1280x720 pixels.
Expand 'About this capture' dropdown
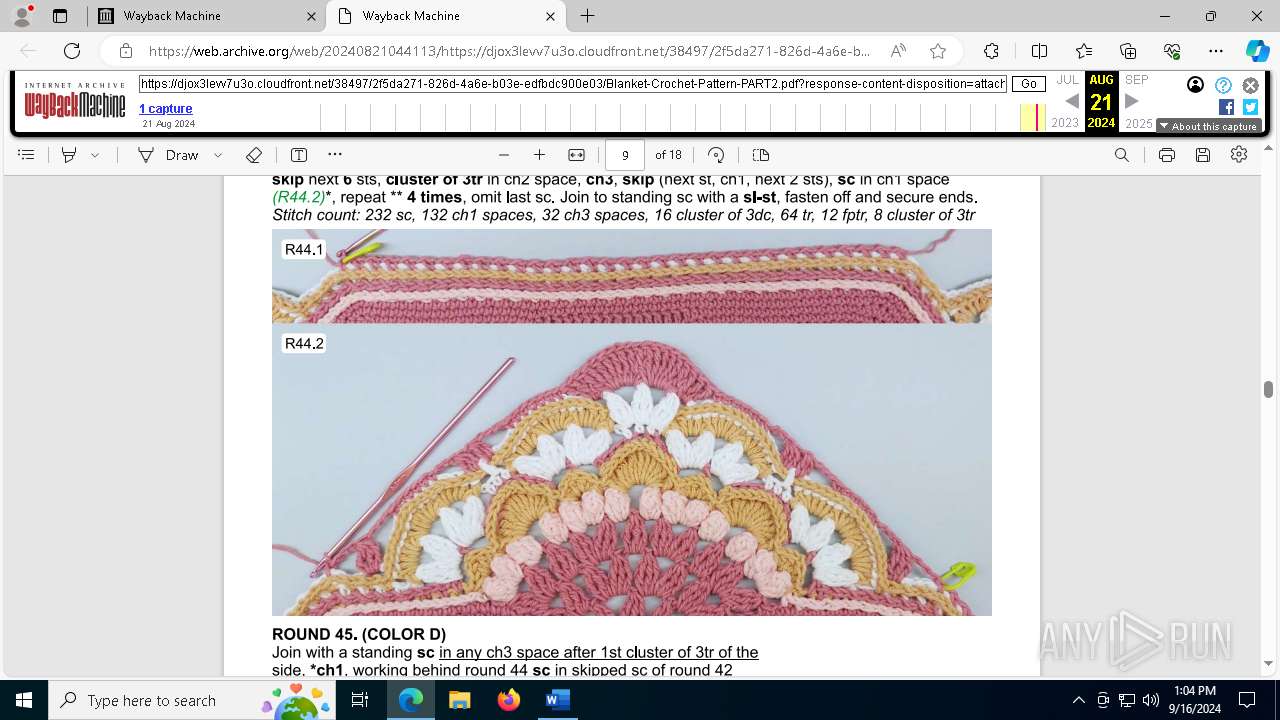point(1208,126)
